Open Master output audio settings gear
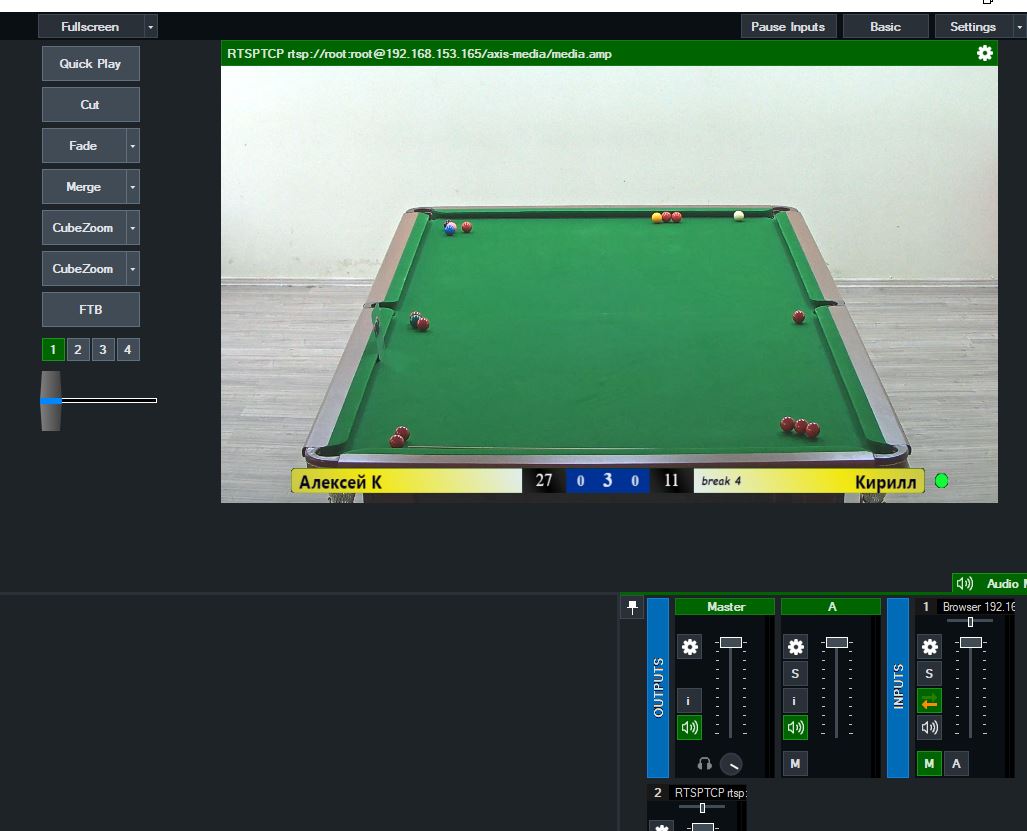 689,647
